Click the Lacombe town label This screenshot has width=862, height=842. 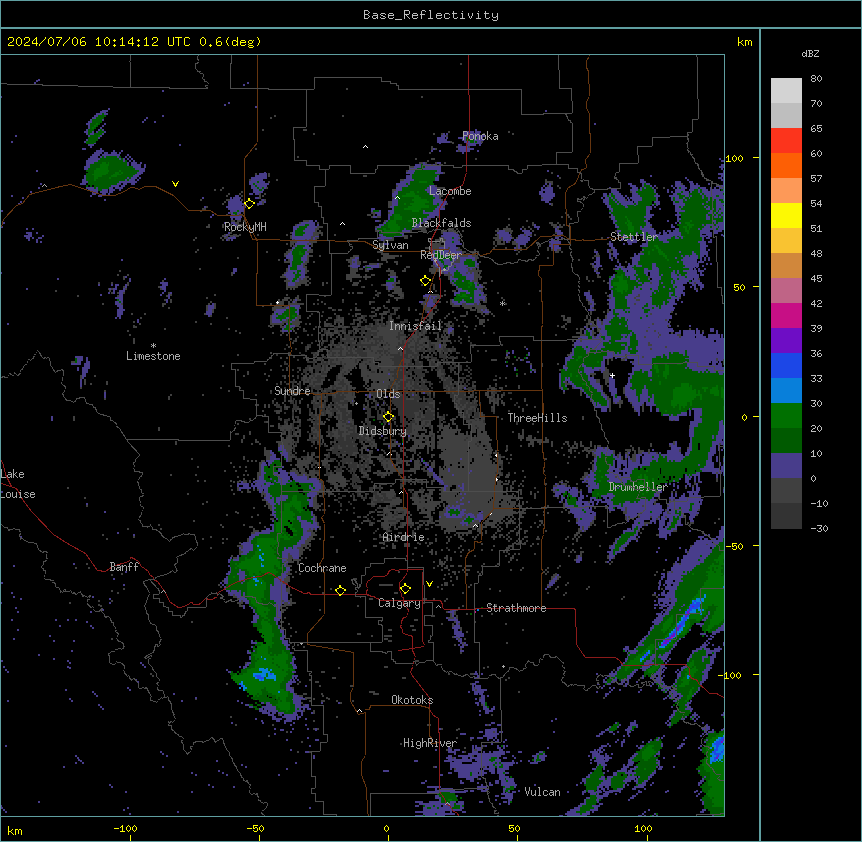pyautogui.click(x=450, y=191)
